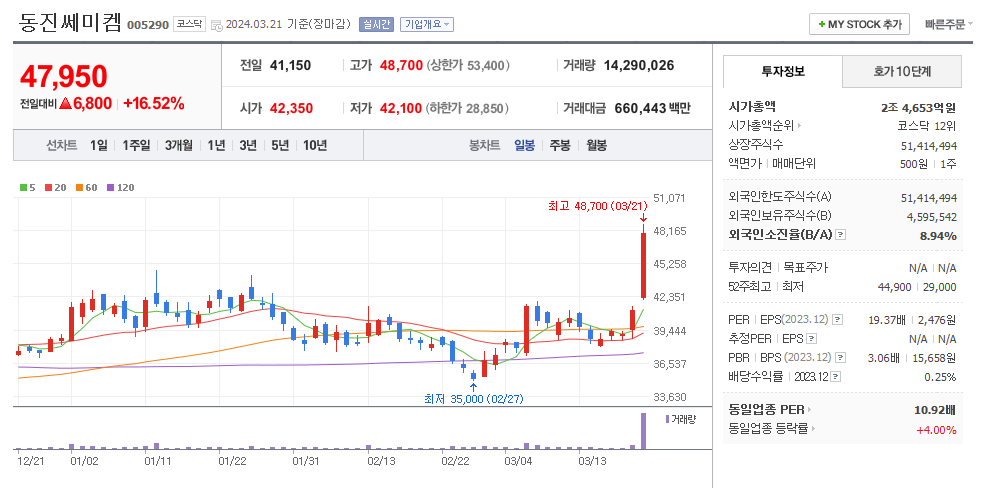Image resolution: width=984 pixels, height=488 pixels.
Task: Select the 10년 line chart period
Action: tap(315, 146)
